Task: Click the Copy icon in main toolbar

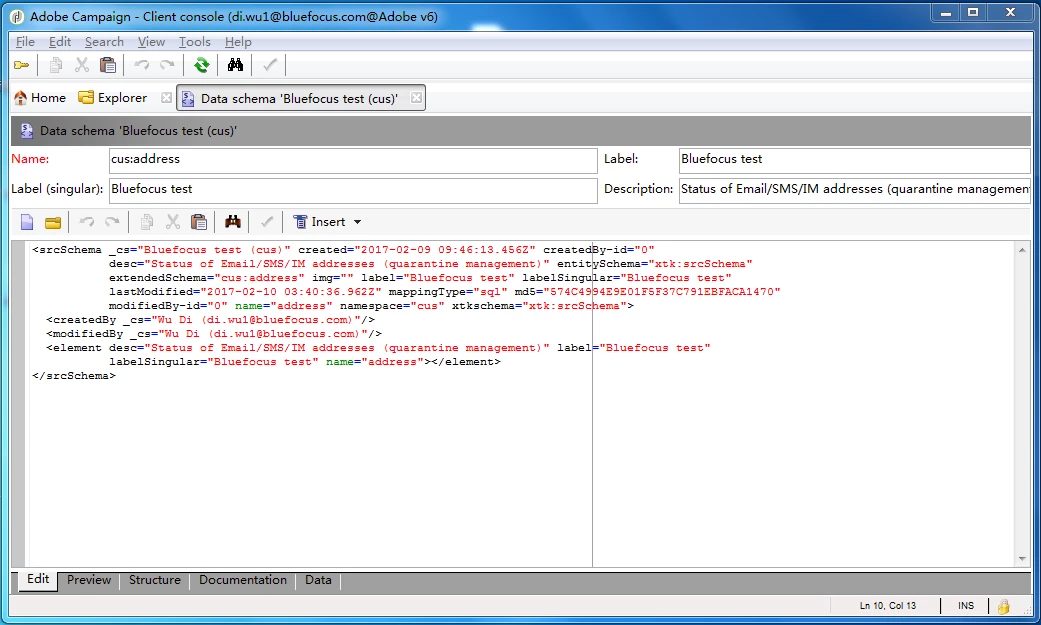Action: pos(56,65)
